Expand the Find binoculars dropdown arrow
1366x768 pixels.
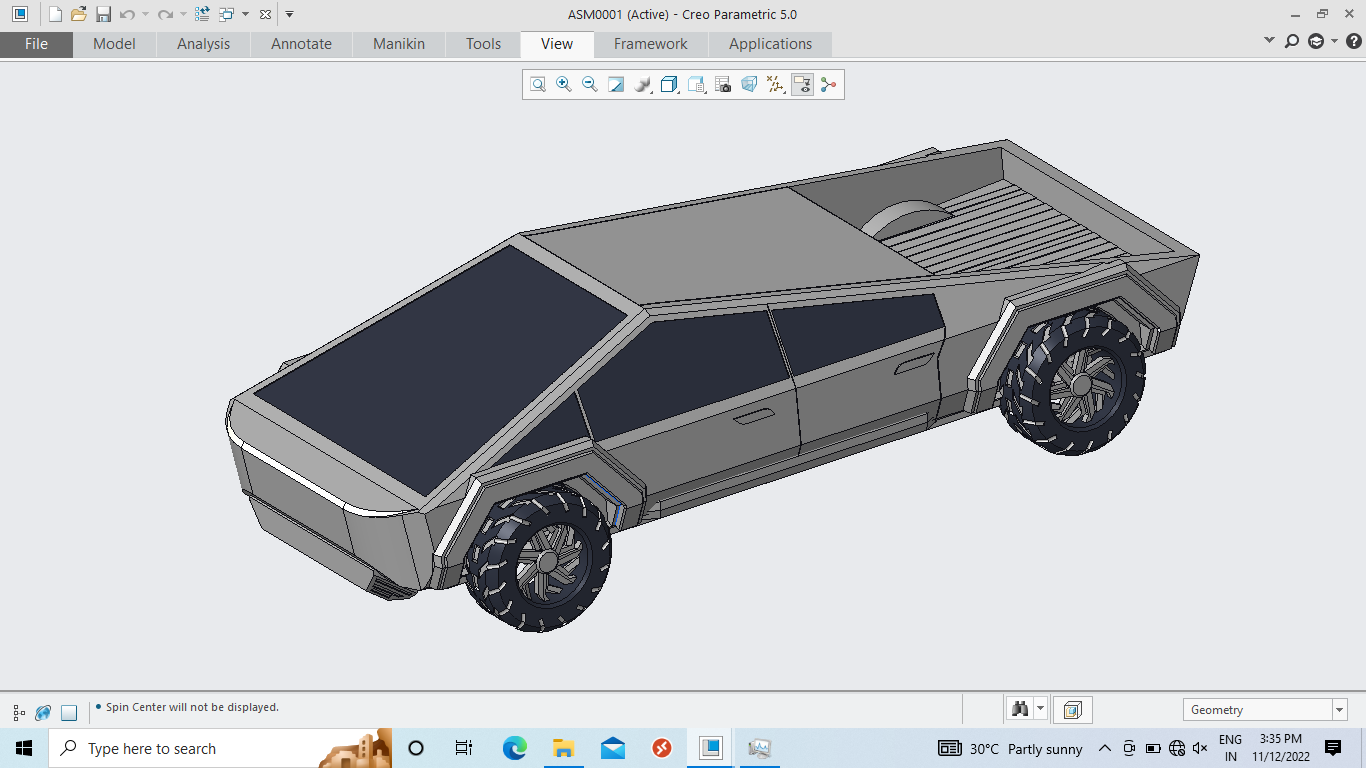tap(1041, 709)
